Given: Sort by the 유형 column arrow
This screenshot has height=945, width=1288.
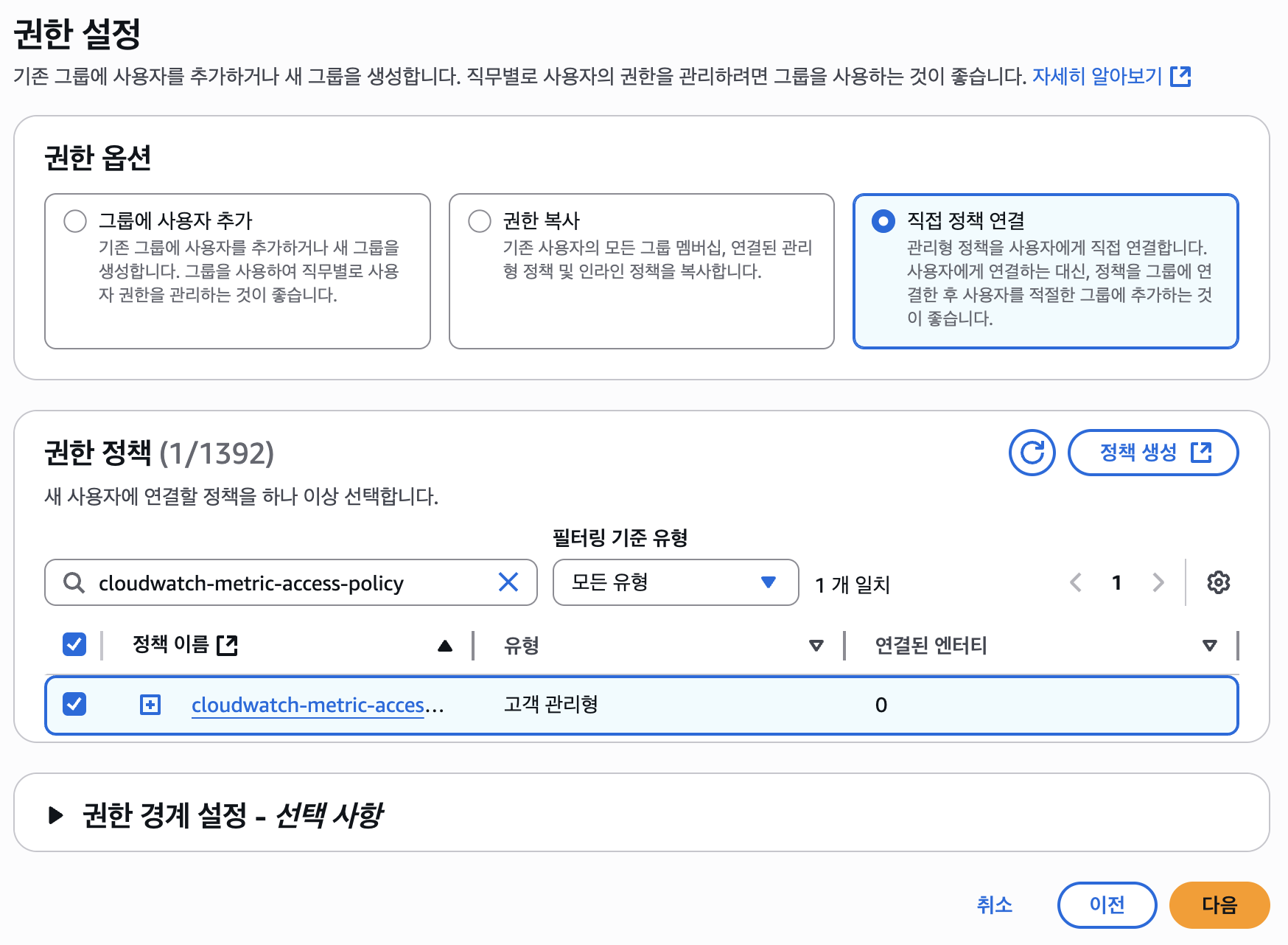Looking at the screenshot, I should (816, 646).
